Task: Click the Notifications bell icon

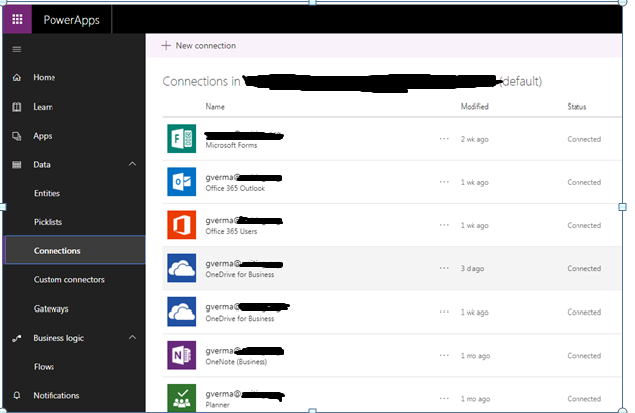Action: 17,395
